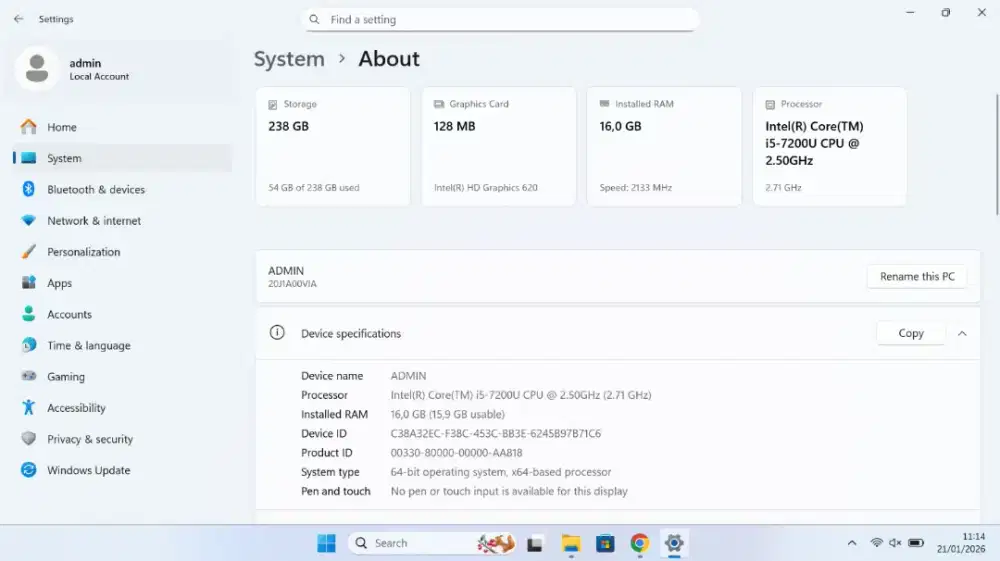This screenshot has height=561, width=1000.
Task: Open the Home settings page
Action: click(122, 127)
